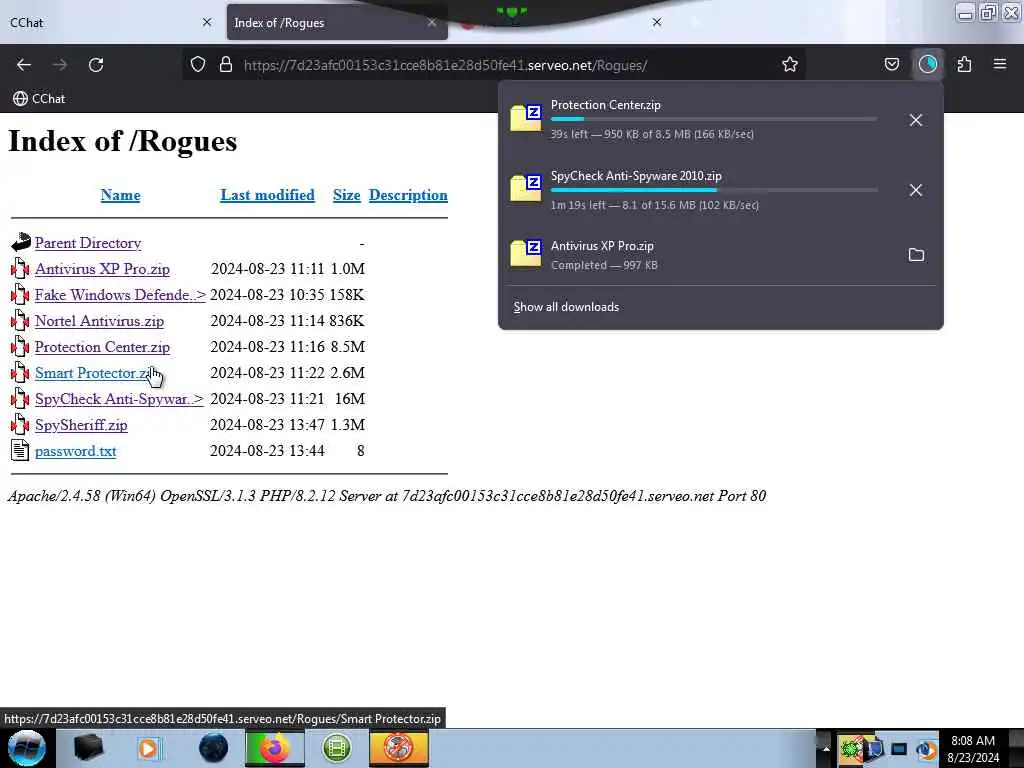Open the CChat bookmark in bookmarks bar
1024x768 pixels.
pos(39,99)
